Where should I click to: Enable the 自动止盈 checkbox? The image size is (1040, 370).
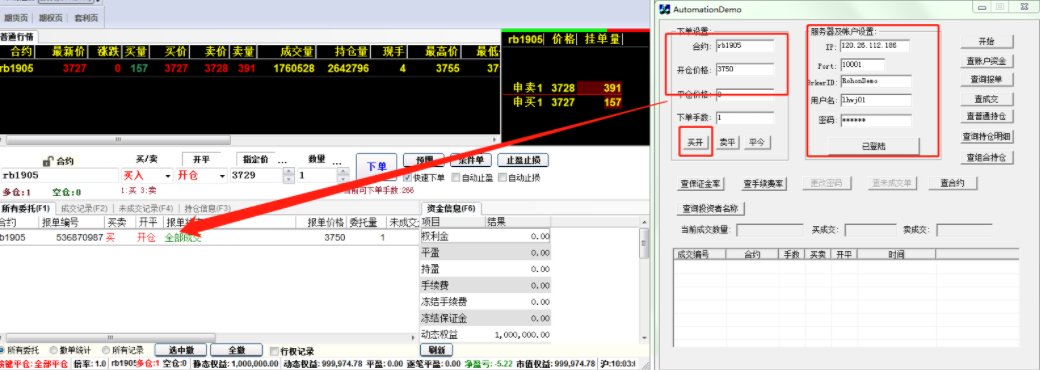[x=456, y=178]
